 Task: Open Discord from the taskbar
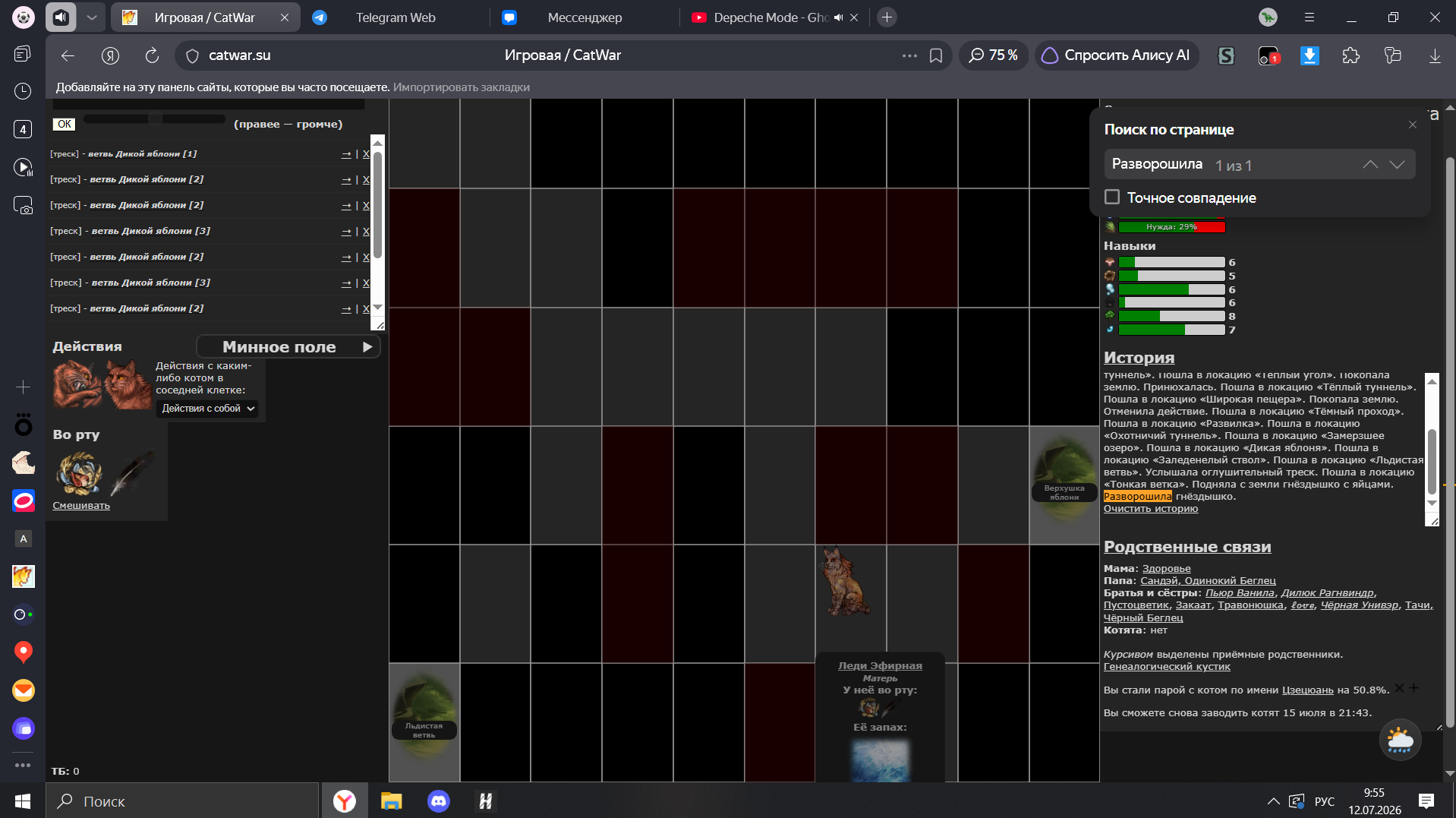pyautogui.click(x=439, y=801)
